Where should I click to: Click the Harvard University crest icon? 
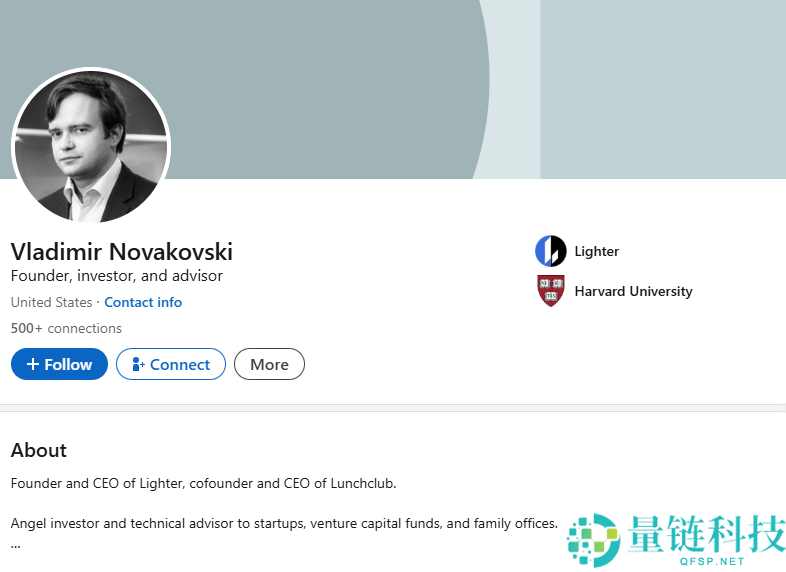550,291
